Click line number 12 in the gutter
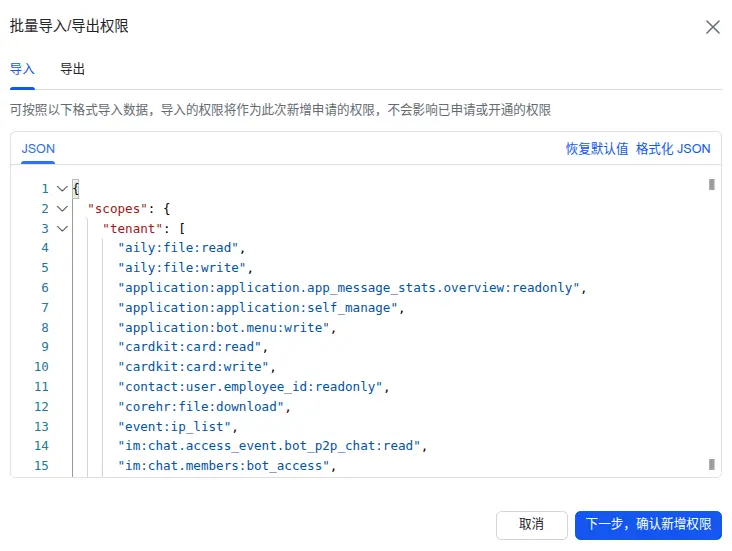 point(41,407)
